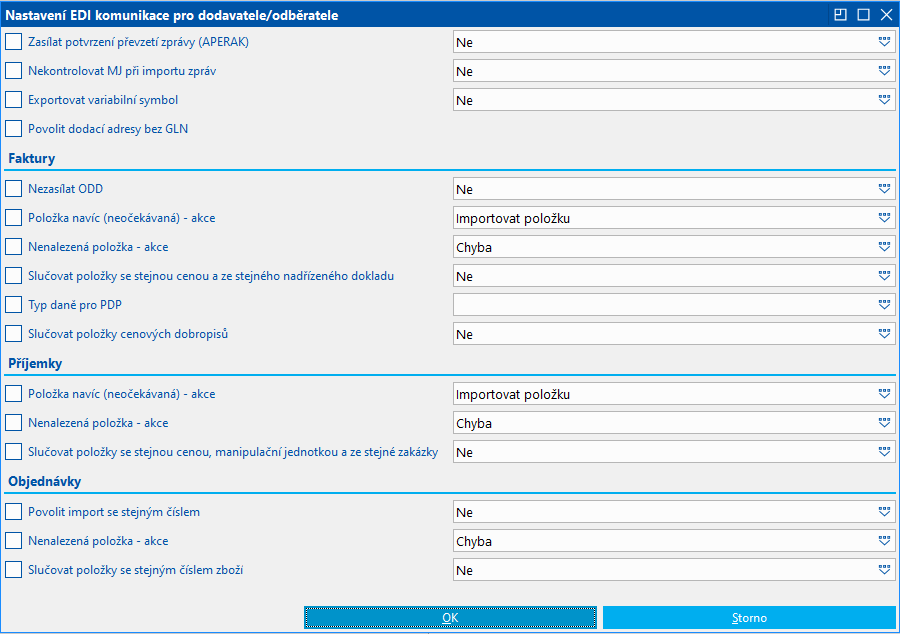Viewport: 900px width, 634px height.
Task: Tick Typ daně pro PDP checkbox
Action: tap(13, 304)
